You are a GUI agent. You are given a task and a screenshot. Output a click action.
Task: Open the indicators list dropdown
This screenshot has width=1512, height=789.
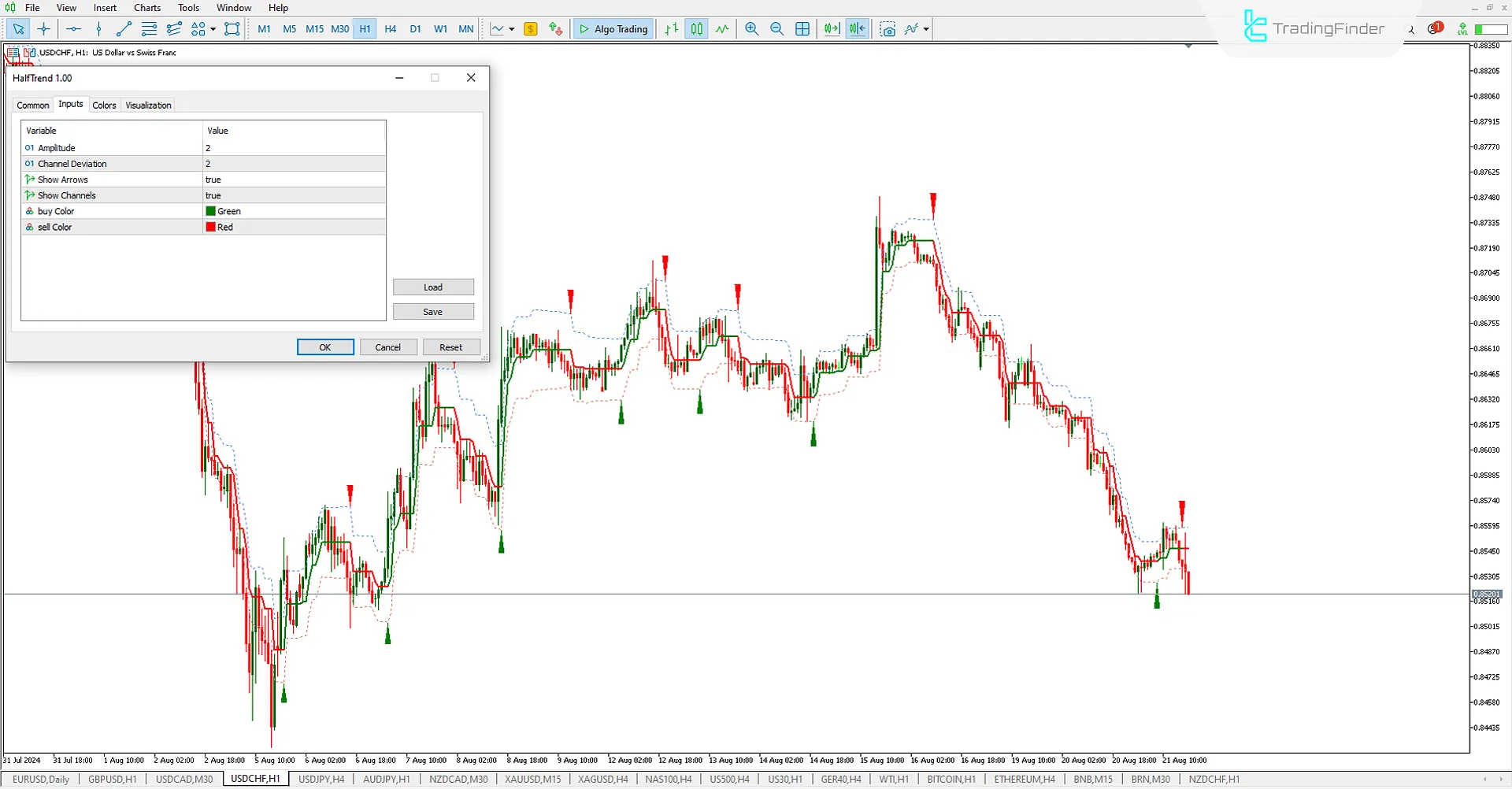(x=926, y=28)
